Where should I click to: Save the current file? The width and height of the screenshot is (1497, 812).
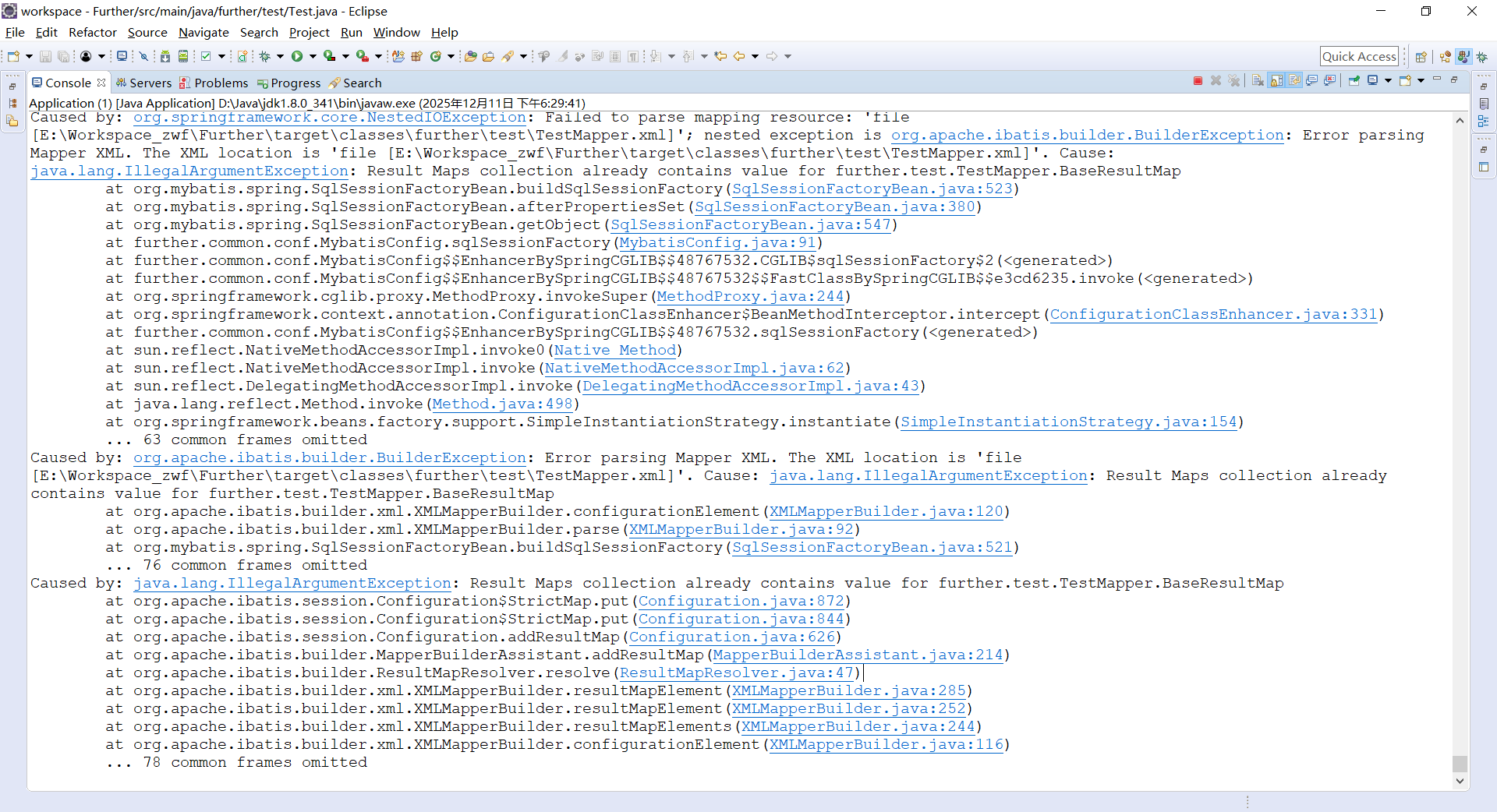pyautogui.click(x=44, y=55)
